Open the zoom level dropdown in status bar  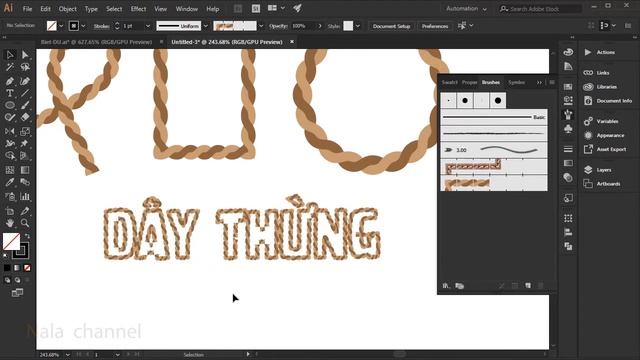(67, 355)
